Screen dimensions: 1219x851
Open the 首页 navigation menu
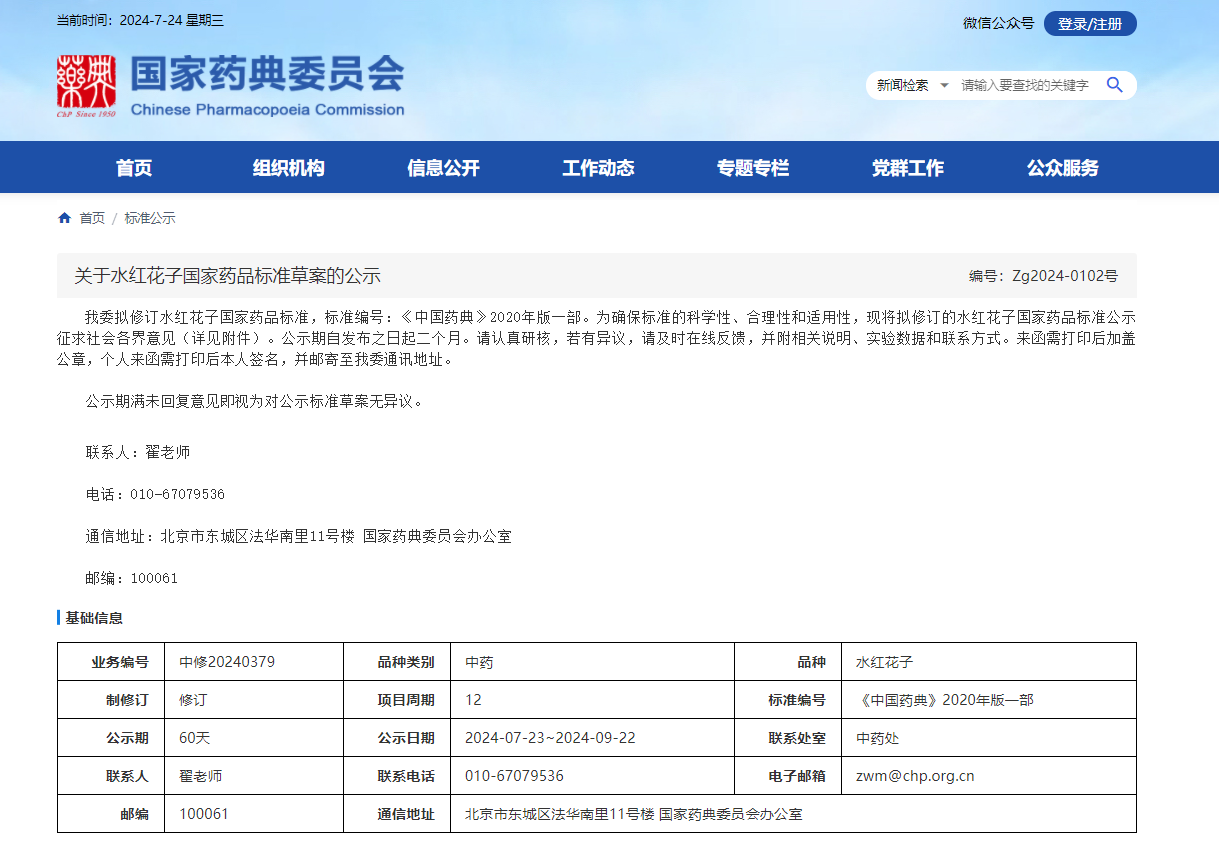(134, 168)
